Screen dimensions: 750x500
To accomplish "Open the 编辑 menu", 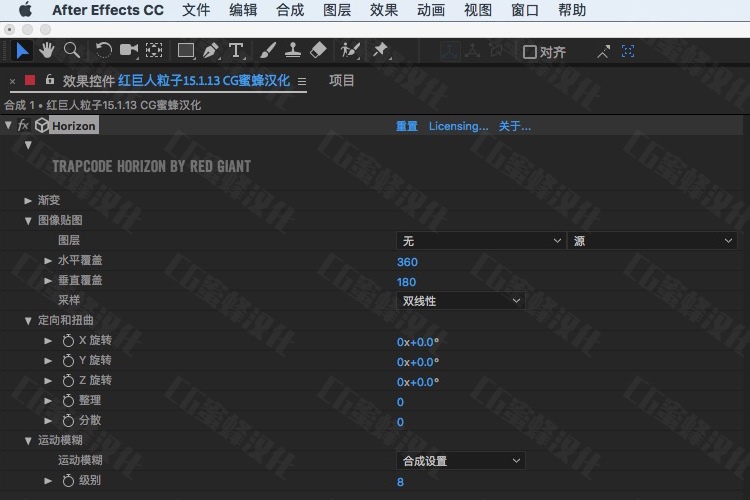I will (x=243, y=10).
